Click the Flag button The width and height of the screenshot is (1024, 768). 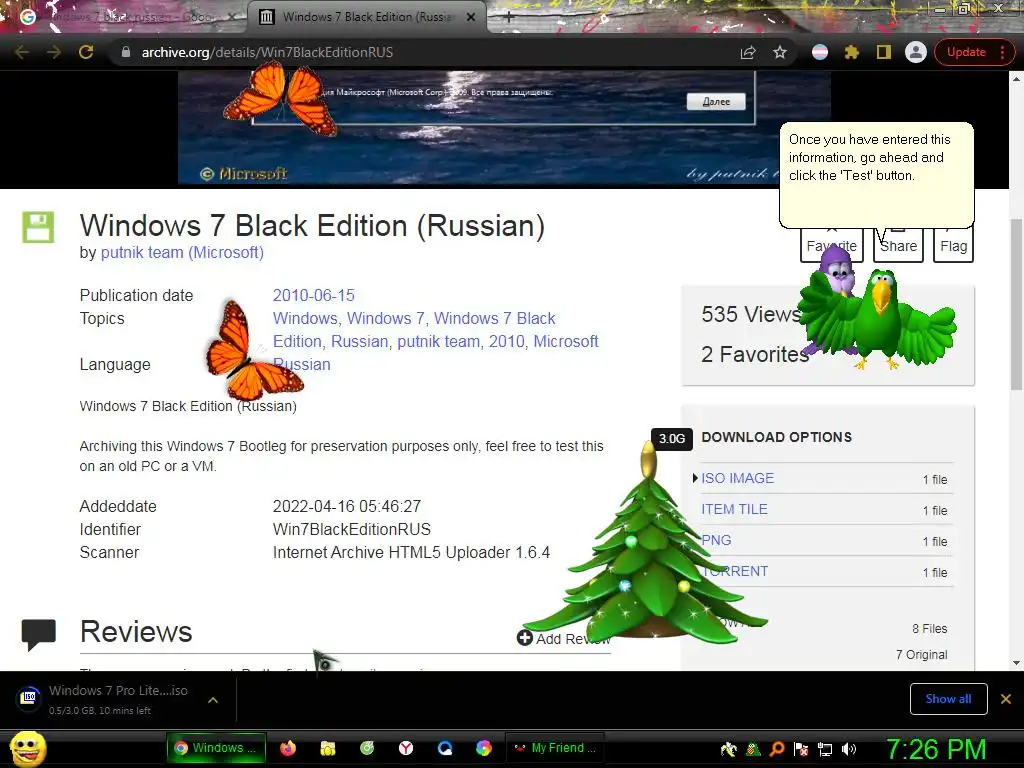[953, 246]
